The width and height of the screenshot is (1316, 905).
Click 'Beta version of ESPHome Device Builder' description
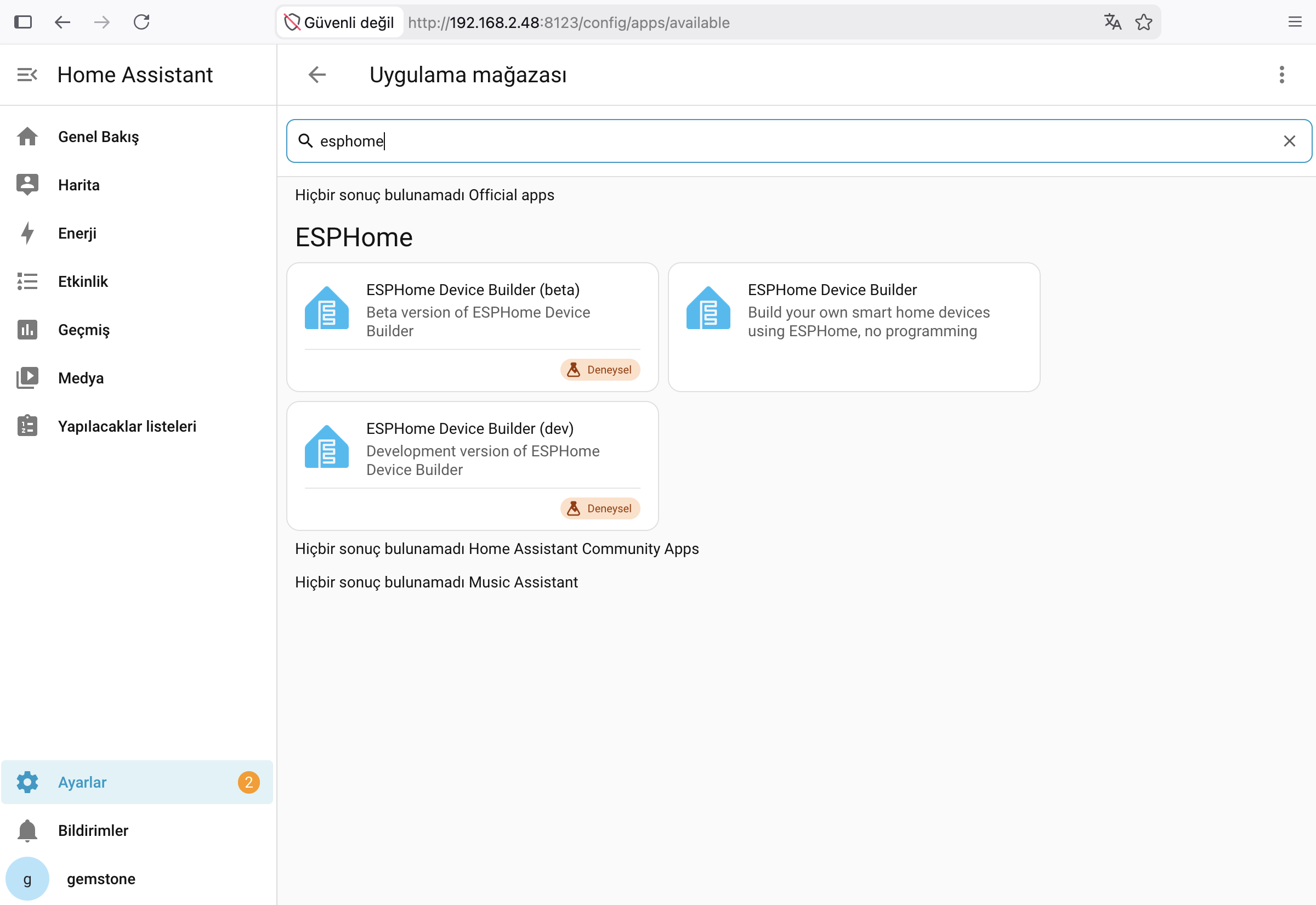click(478, 321)
